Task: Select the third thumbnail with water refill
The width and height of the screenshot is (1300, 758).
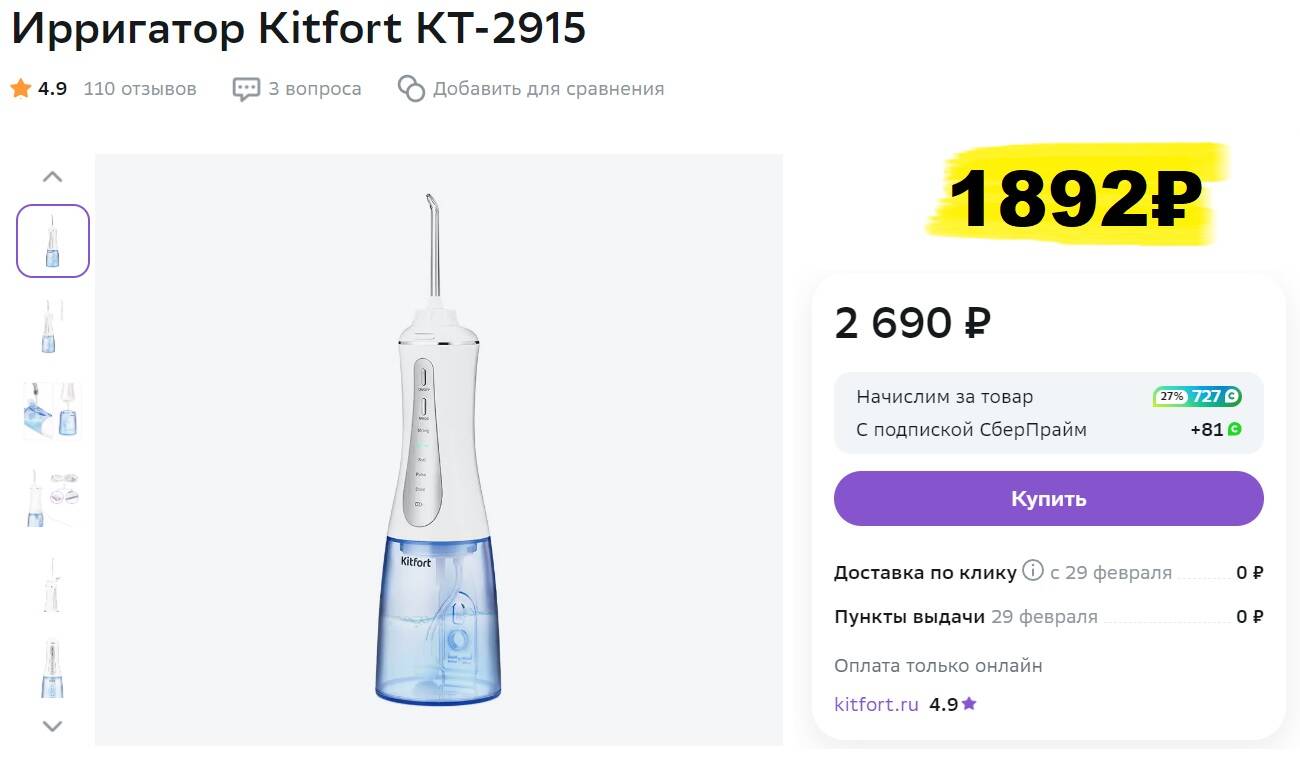Action: tap(52, 410)
